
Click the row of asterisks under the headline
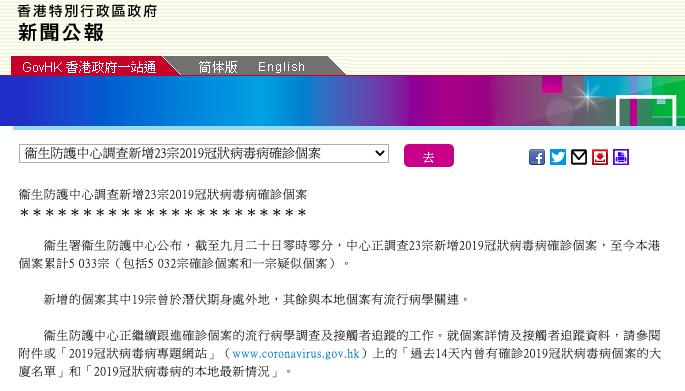[163, 213]
